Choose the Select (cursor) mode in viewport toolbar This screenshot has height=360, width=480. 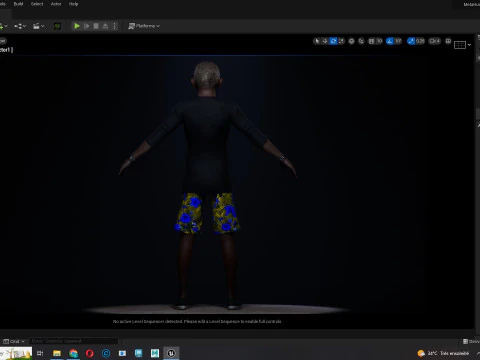click(317, 41)
